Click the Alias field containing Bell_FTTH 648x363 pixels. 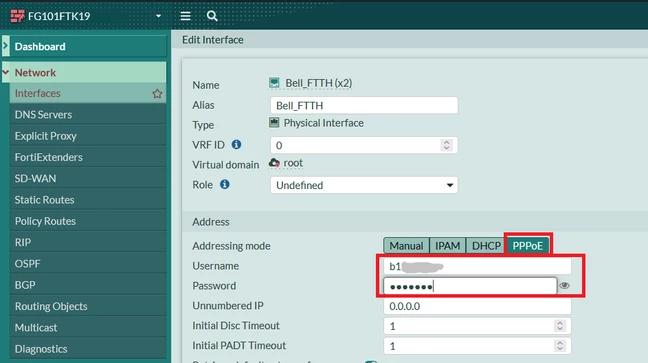pos(364,105)
